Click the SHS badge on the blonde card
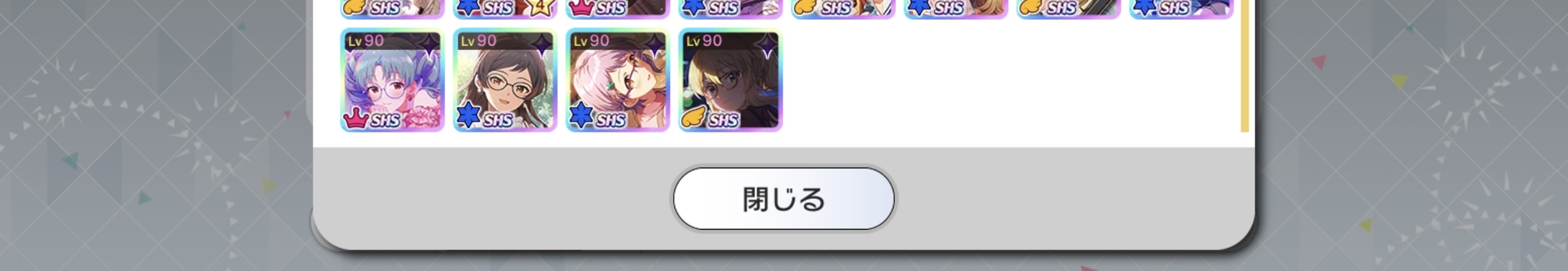Viewport: 1568px width, 271px height. 723,119
